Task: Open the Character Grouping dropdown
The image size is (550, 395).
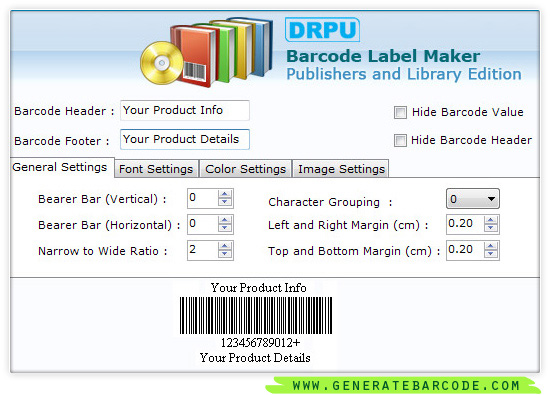Action: tap(472, 199)
